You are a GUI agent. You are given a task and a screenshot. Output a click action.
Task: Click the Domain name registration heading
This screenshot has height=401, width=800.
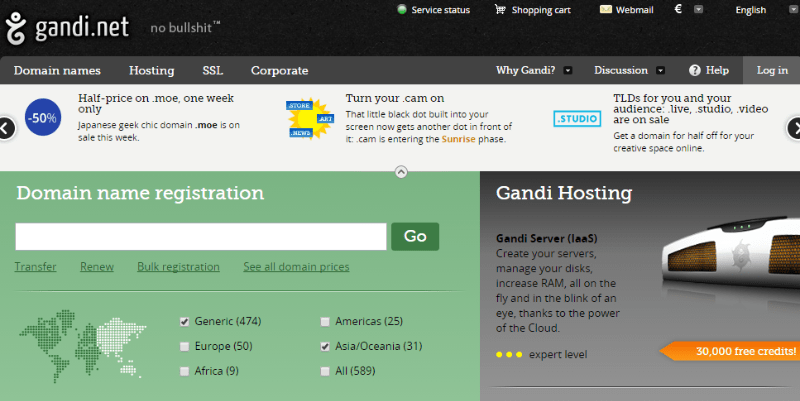pyautogui.click(x=140, y=193)
